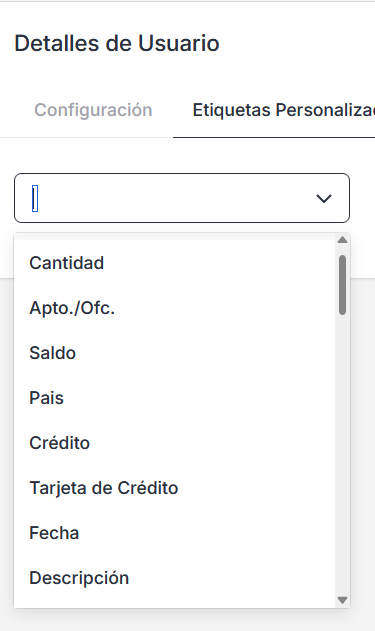The height and width of the screenshot is (631, 375).
Task: Select the Cantidad option
Action: coord(175,263)
